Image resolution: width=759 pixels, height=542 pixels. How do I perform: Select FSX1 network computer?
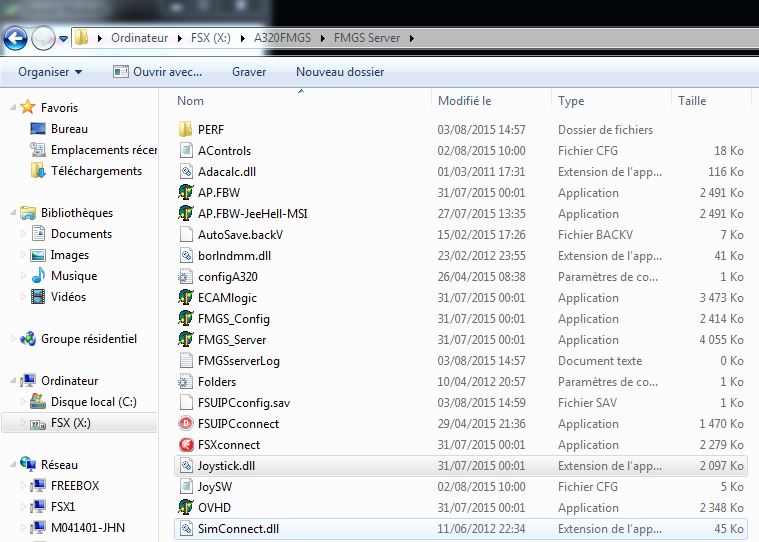(x=63, y=507)
